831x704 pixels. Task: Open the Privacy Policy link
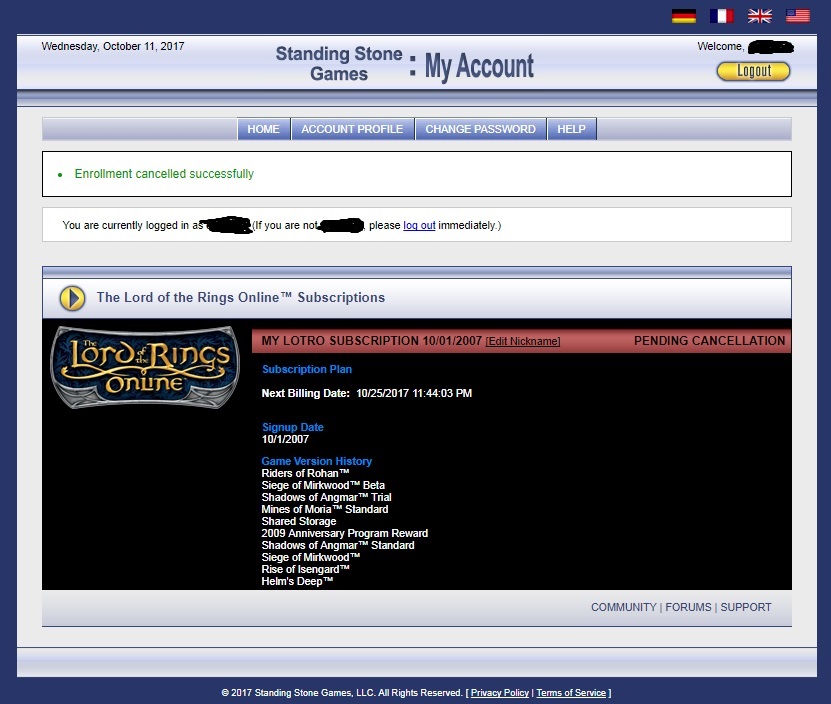coord(500,693)
